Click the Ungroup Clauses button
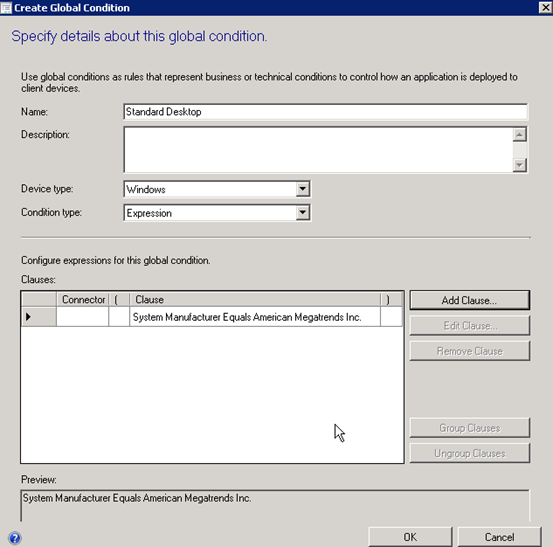Viewport: 553px width, 547px height. tap(469, 453)
